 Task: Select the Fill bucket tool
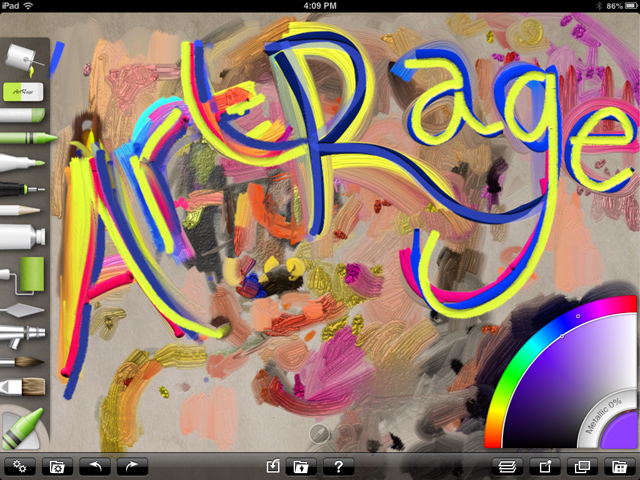tap(24, 60)
